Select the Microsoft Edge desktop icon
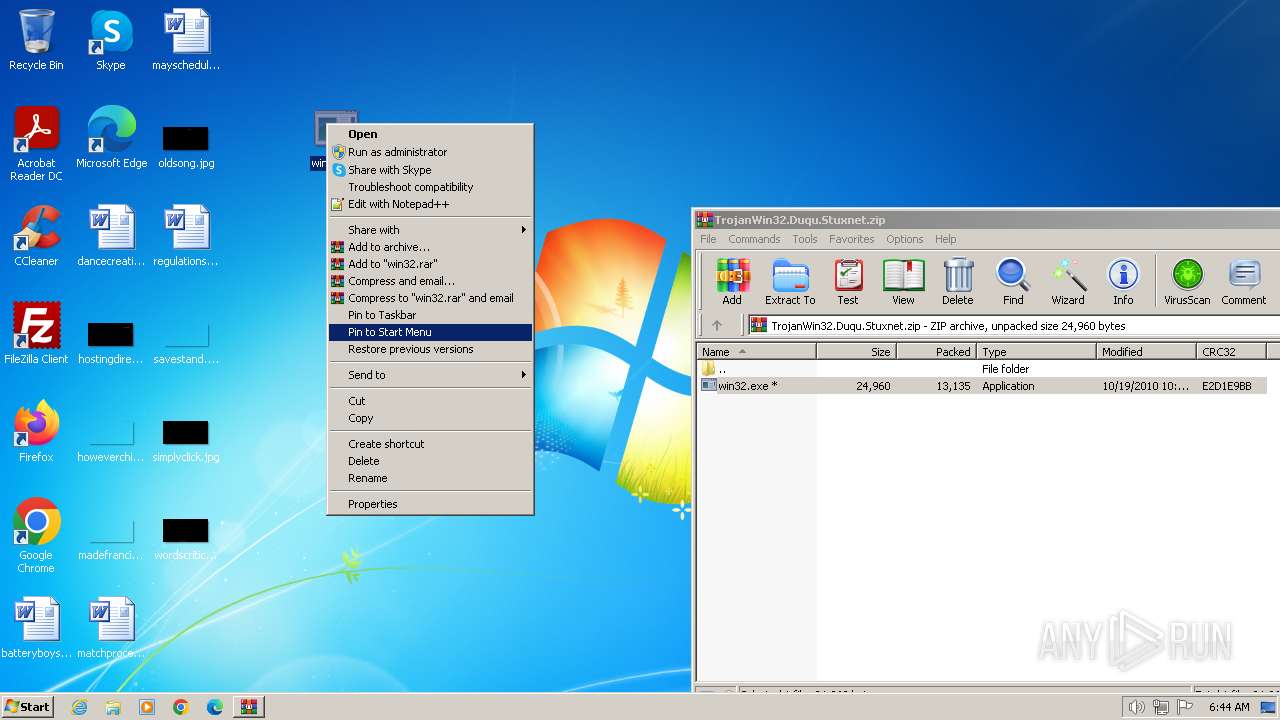Screen dimensions: 1280x720 pos(111,138)
